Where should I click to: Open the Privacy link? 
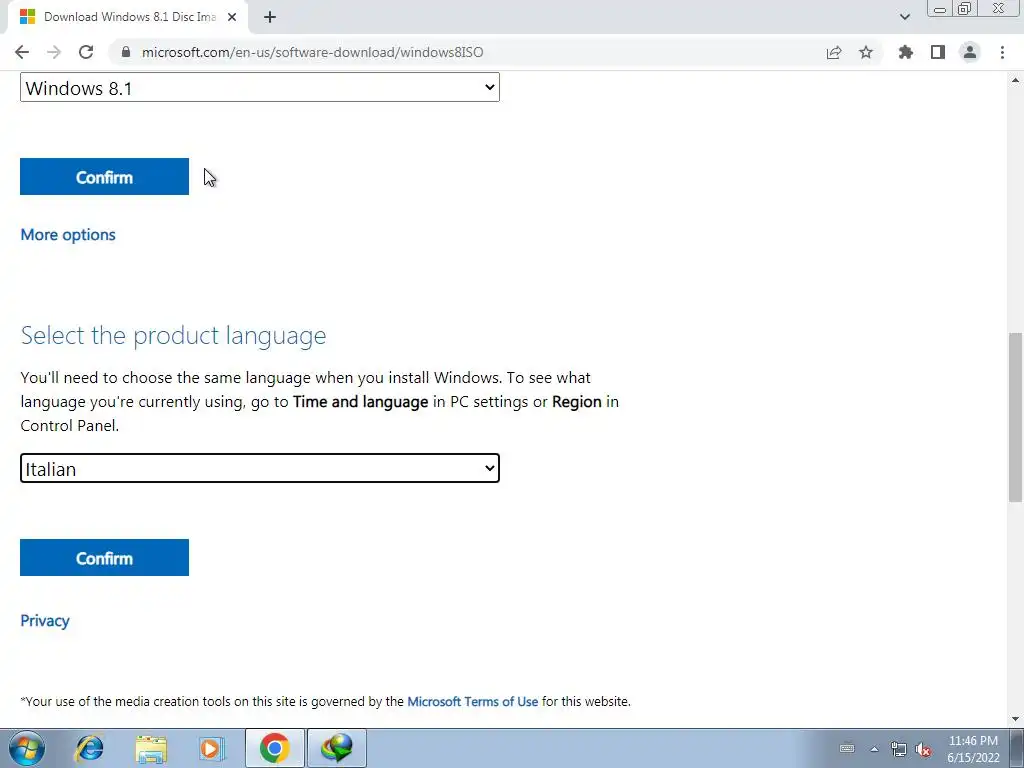click(45, 620)
